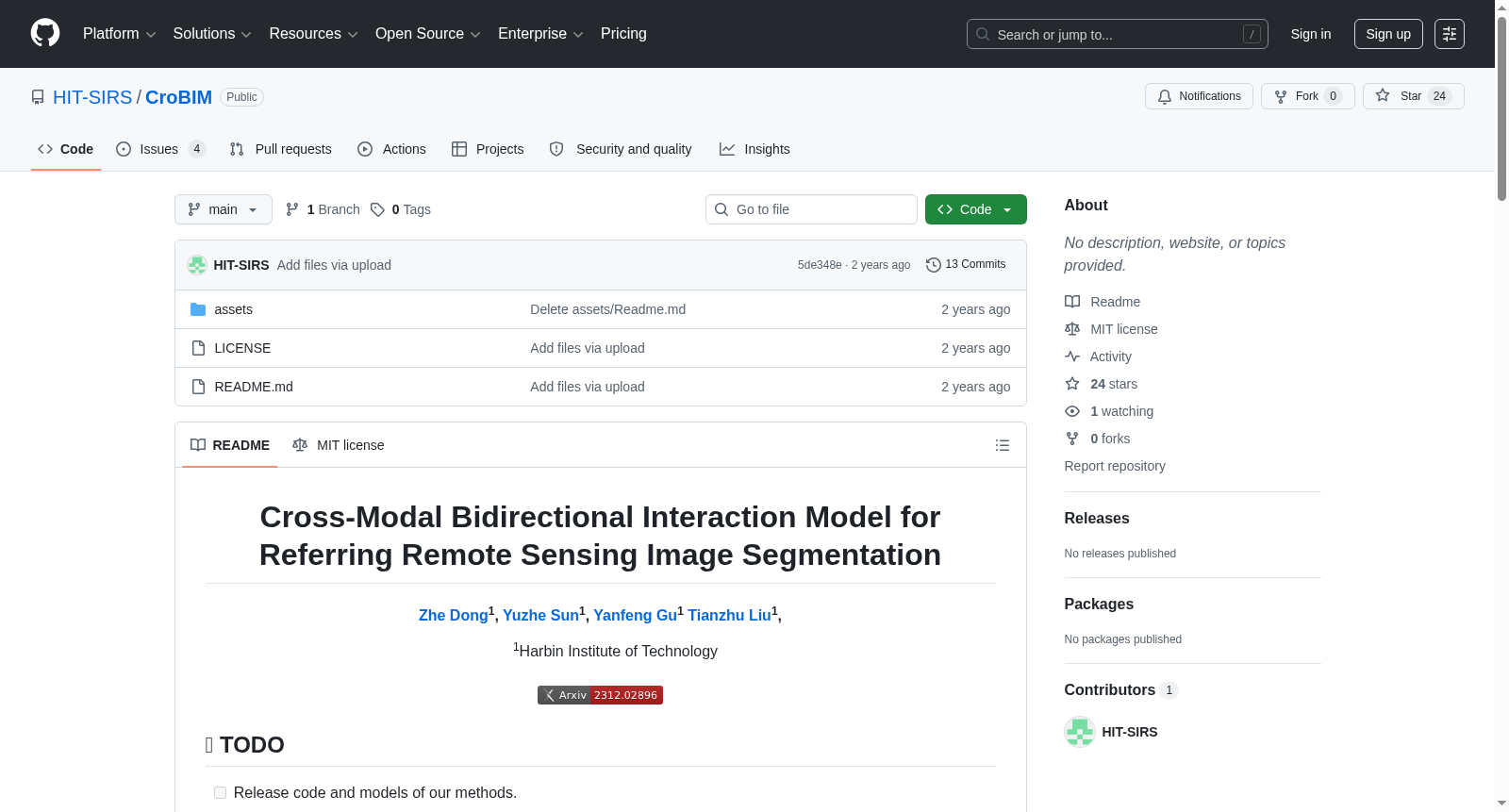Open the commit 5de348e hash
Viewport: 1509px width, 812px height.
click(x=820, y=265)
